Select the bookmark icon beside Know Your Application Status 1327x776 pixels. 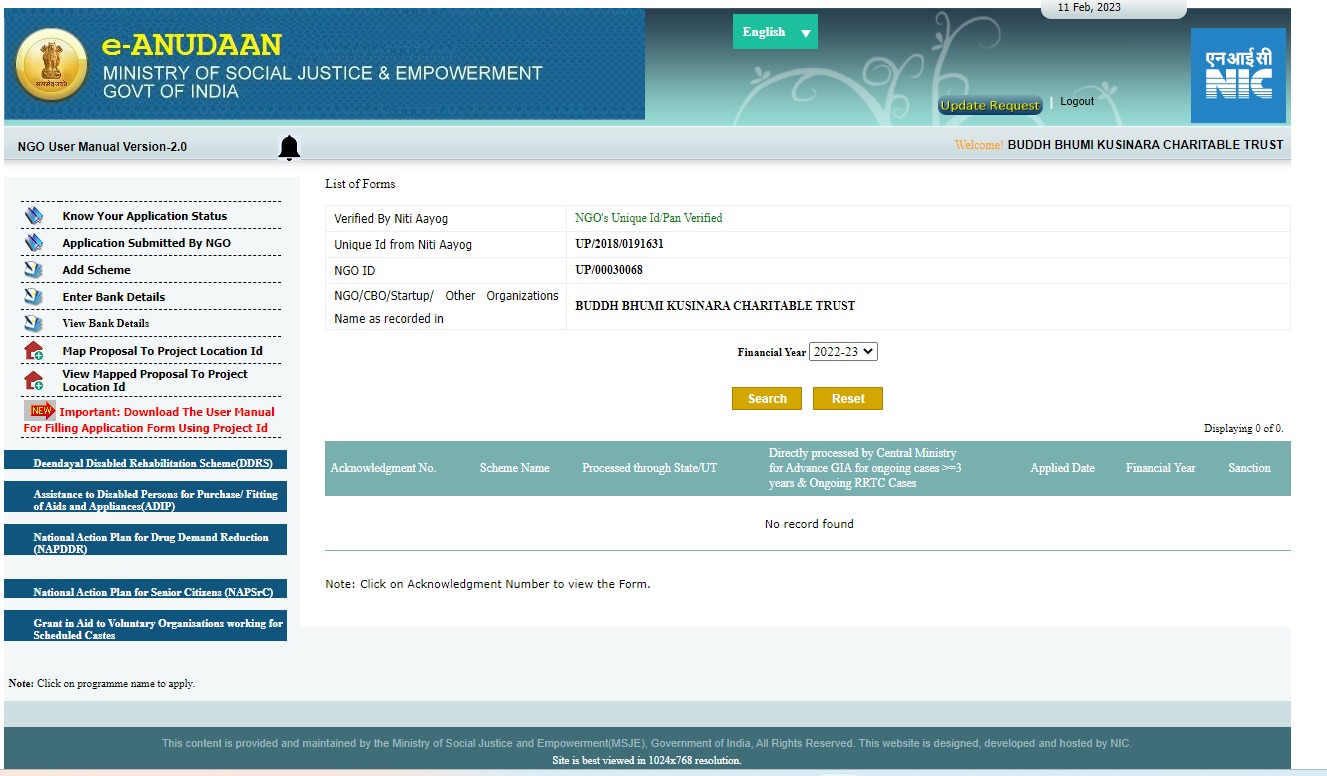[x=34, y=214]
